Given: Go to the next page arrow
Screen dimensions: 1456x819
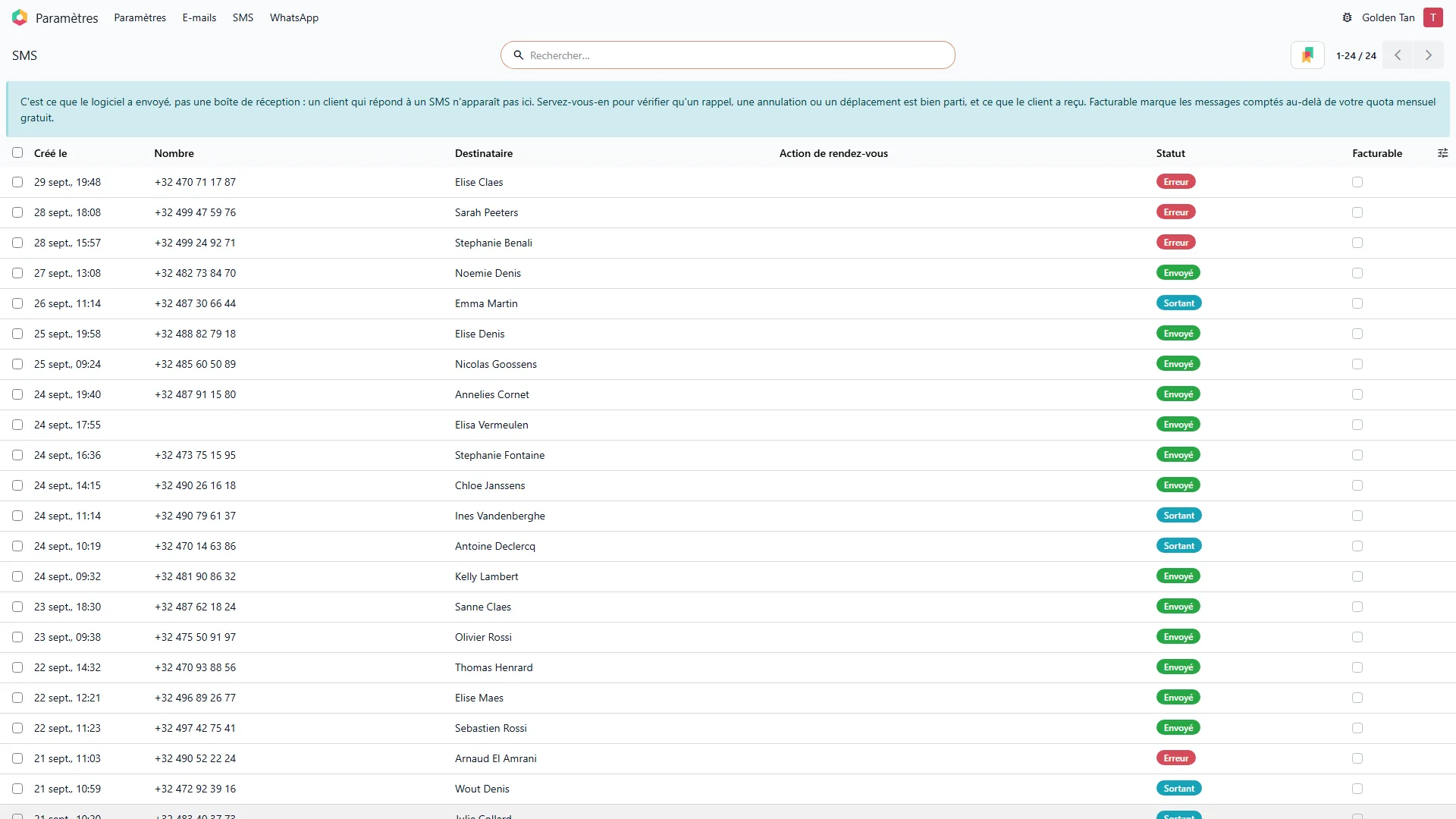Looking at the screenshot, I should point(1429,55).
